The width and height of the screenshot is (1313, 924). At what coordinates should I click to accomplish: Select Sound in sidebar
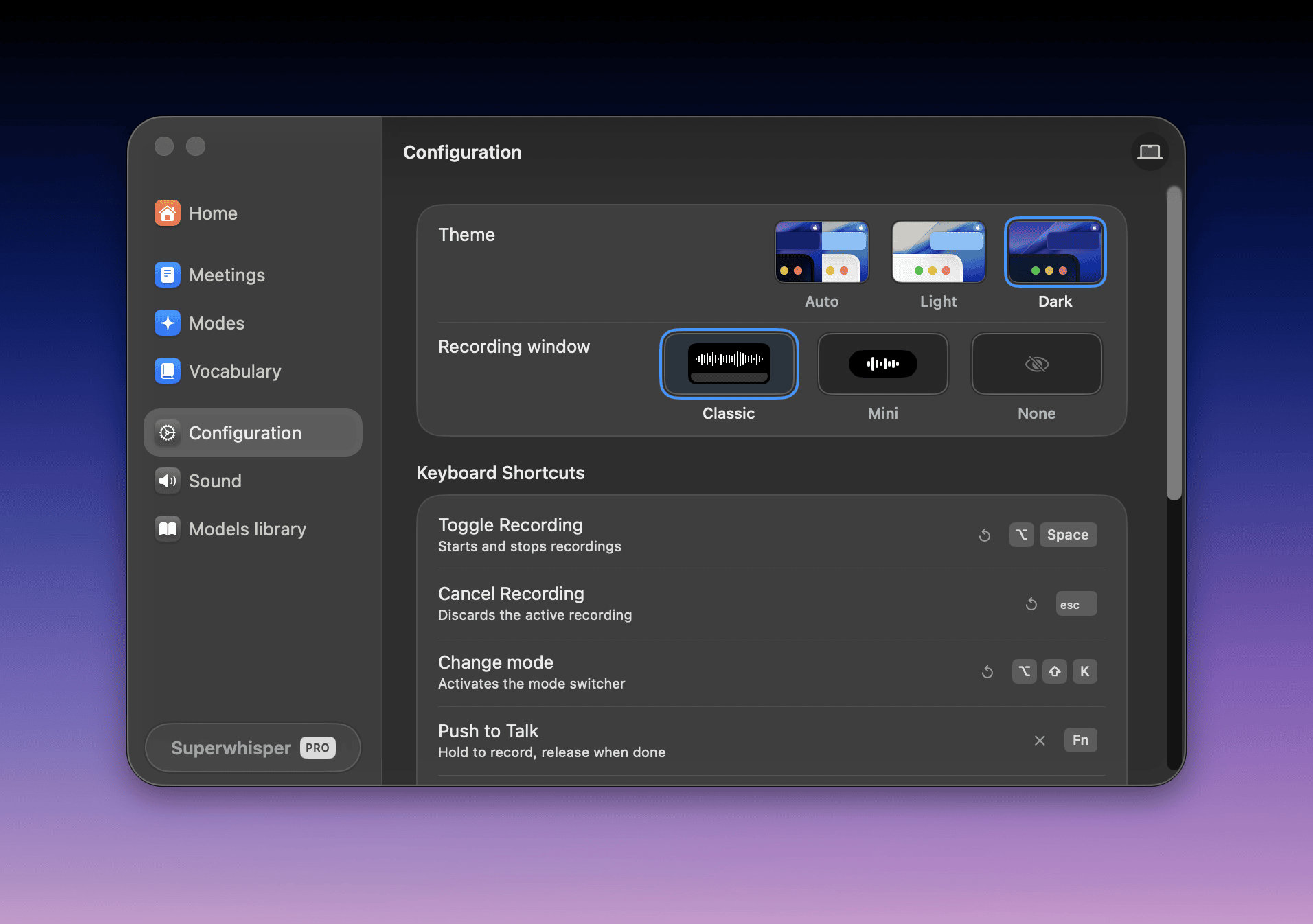pos(253,481)
